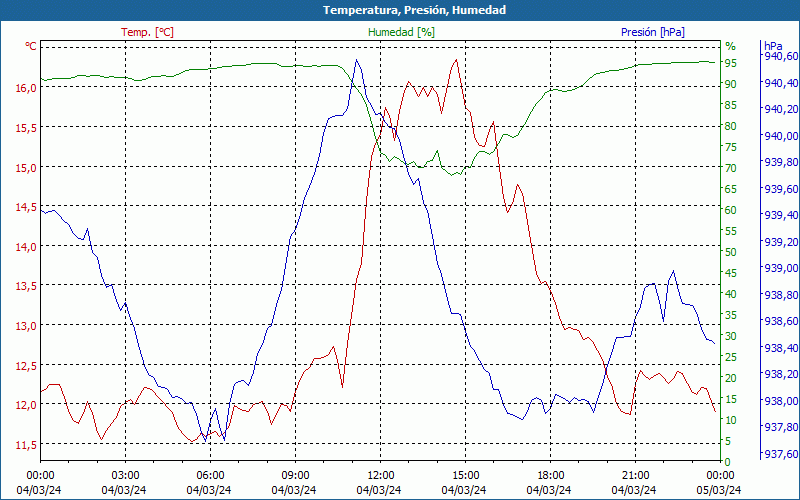Click the 938,00 pressure tick label
The width and height of the screenshot is (800, 500).
coord(781,401)
